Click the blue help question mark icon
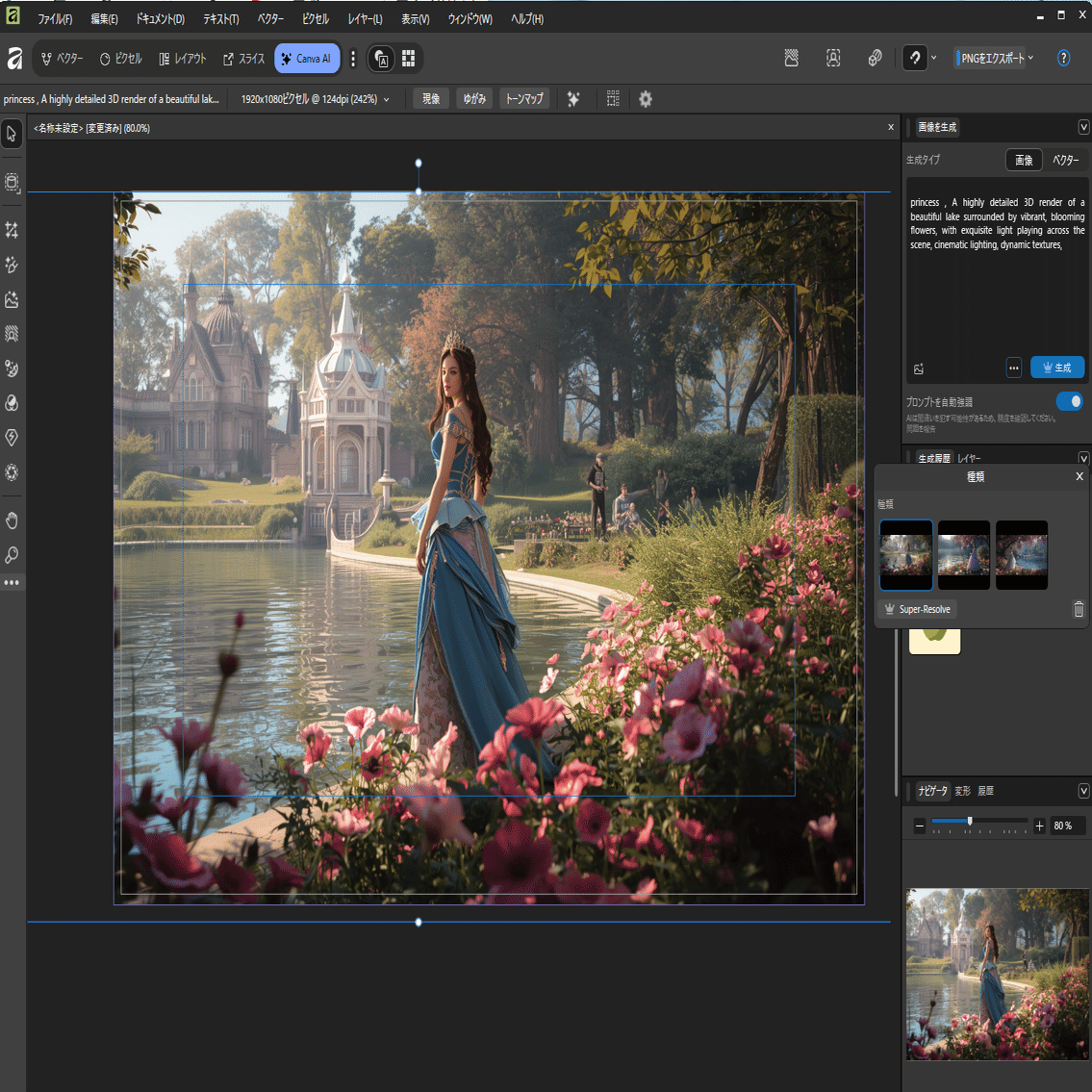 1063,59
